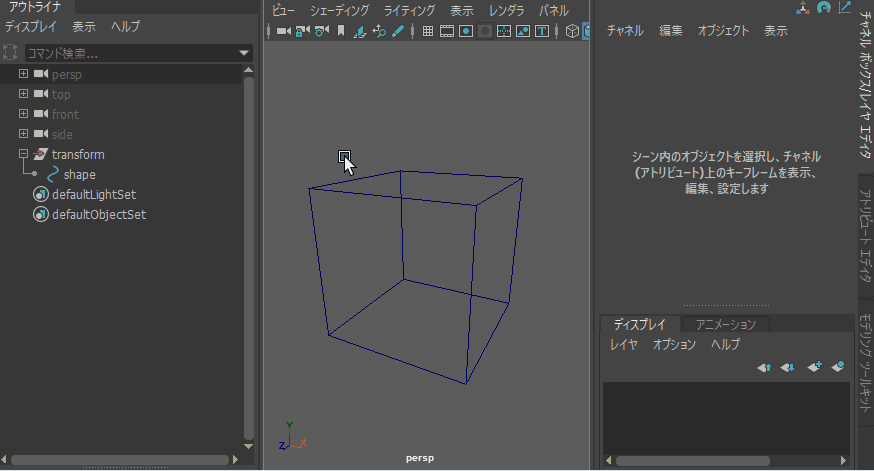The width and height of the screenshot is (874, 471).
Task: Create new empty layer icon
Action: click(814, 367)
